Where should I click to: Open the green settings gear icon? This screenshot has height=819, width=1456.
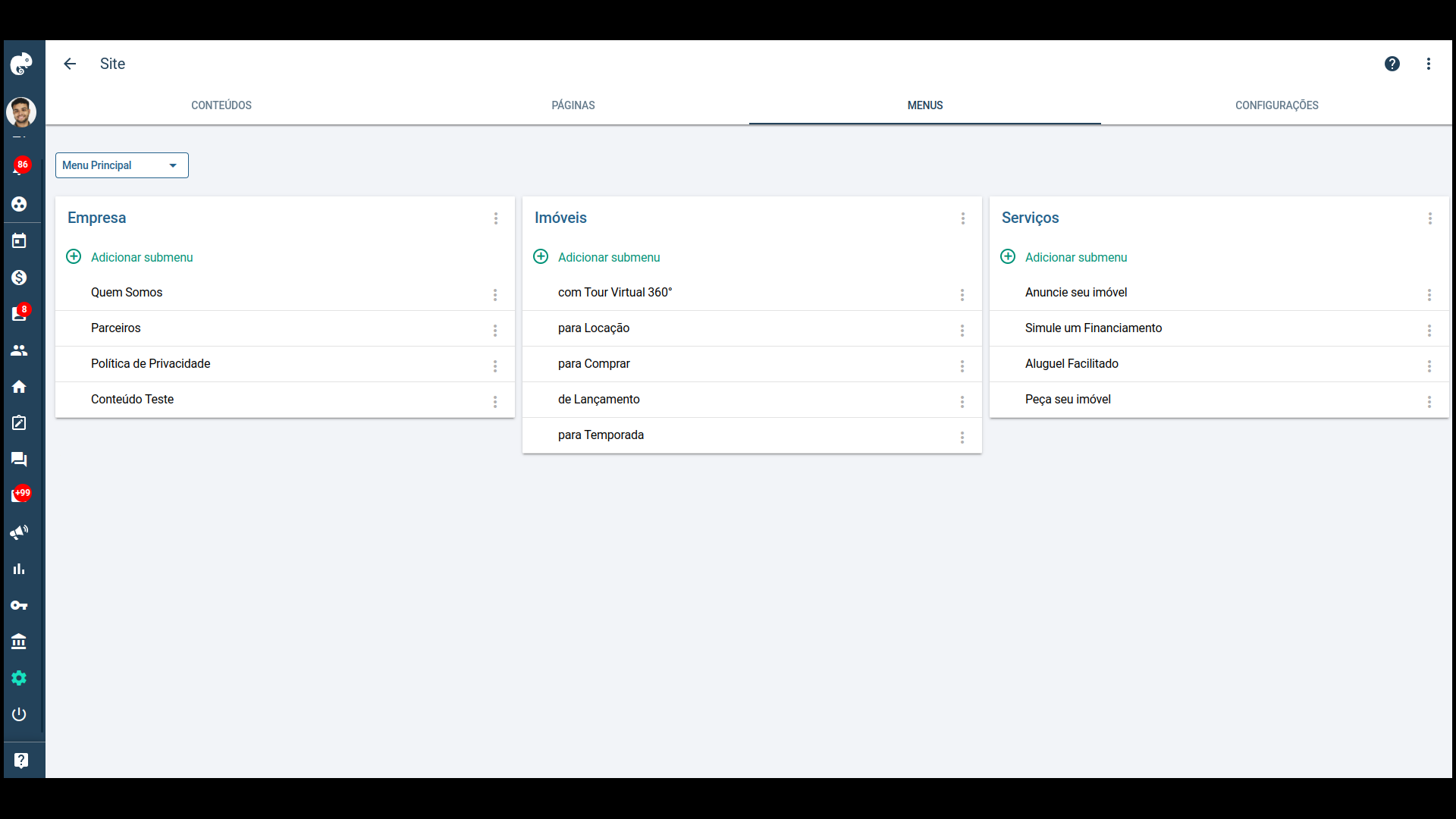click(x=19, y=678)
